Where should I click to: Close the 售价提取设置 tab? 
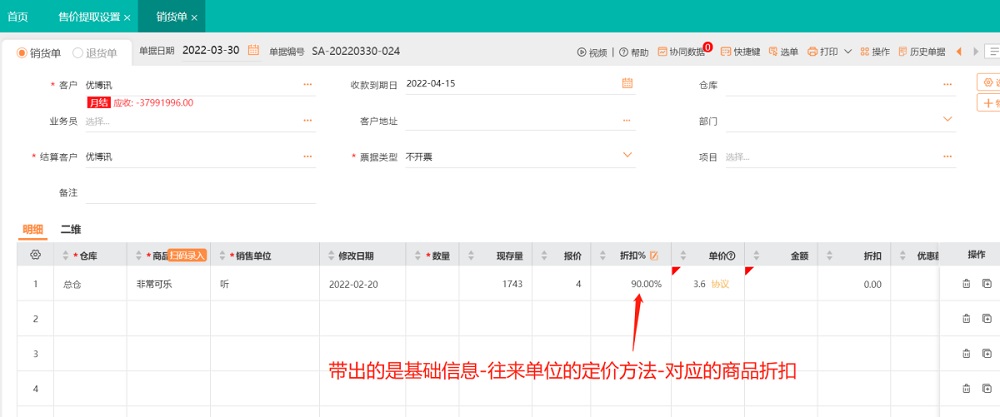tap(127, 18)
